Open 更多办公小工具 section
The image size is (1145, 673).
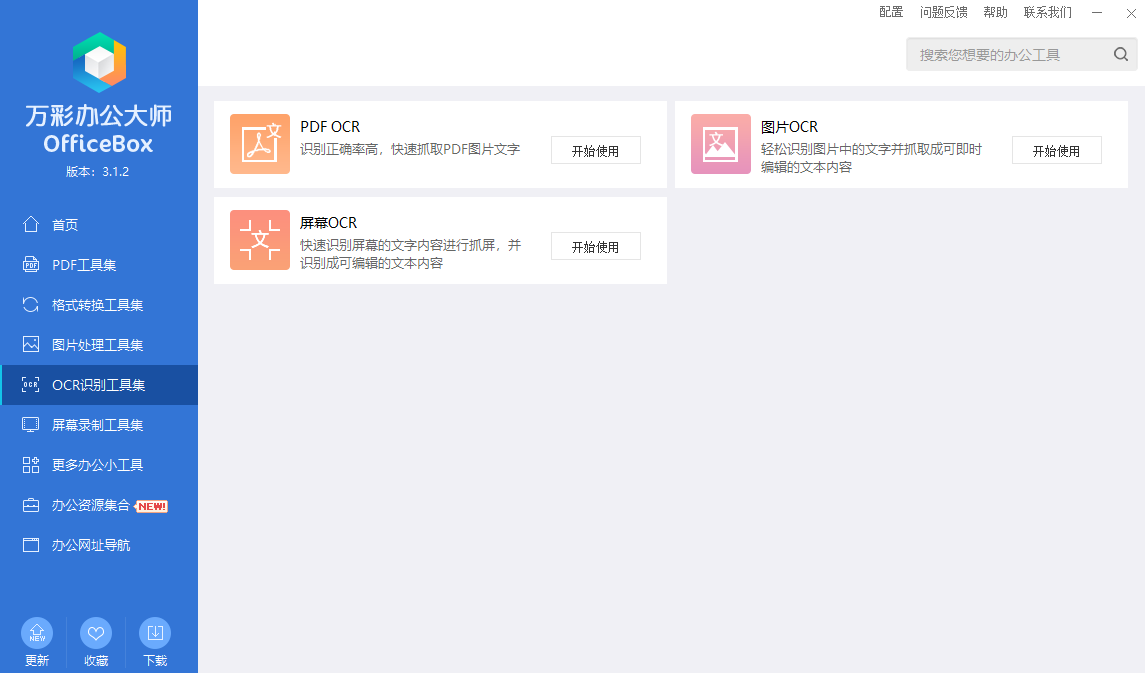[97, 465]
